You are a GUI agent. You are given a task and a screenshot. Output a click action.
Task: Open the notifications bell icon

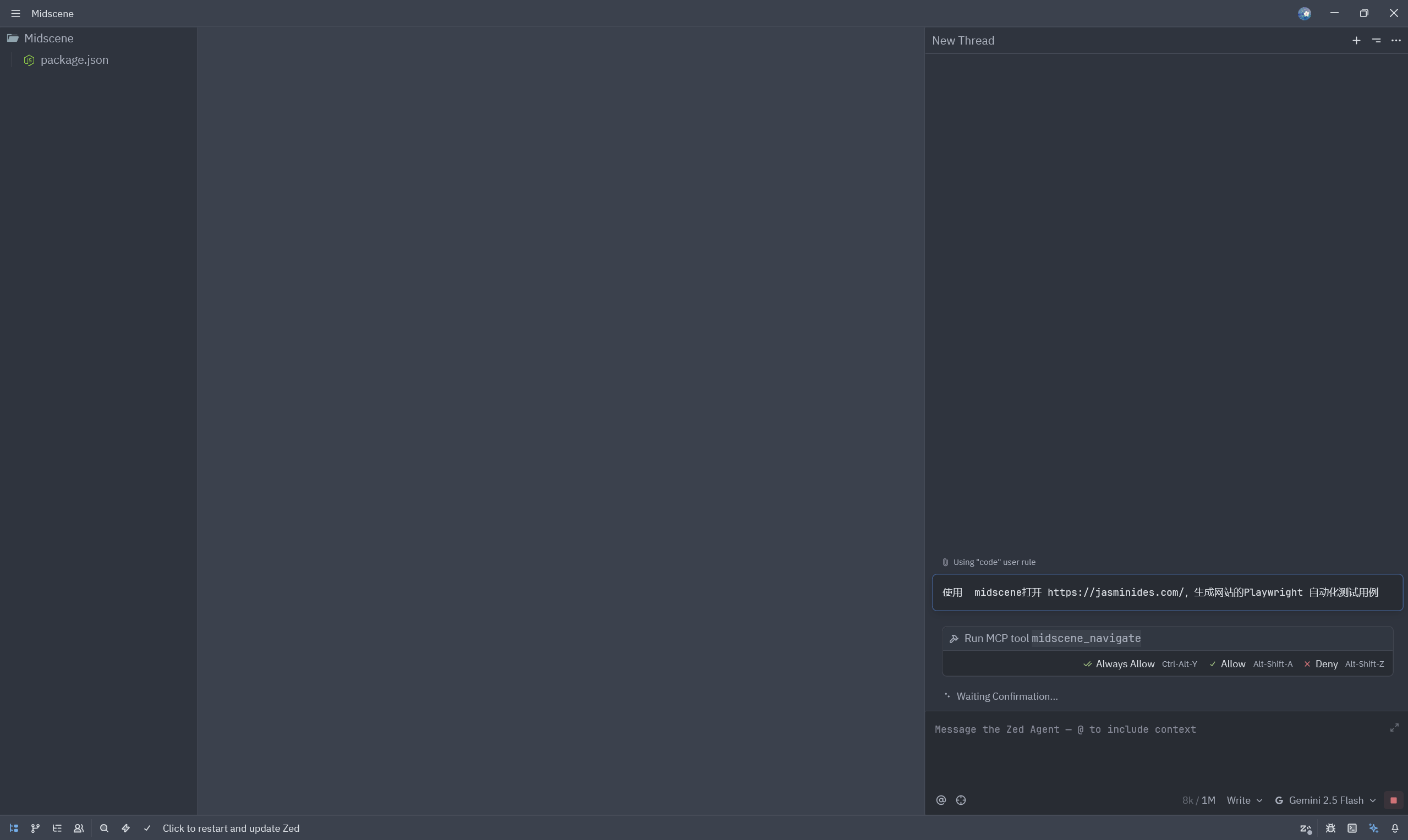point(1395,828)
